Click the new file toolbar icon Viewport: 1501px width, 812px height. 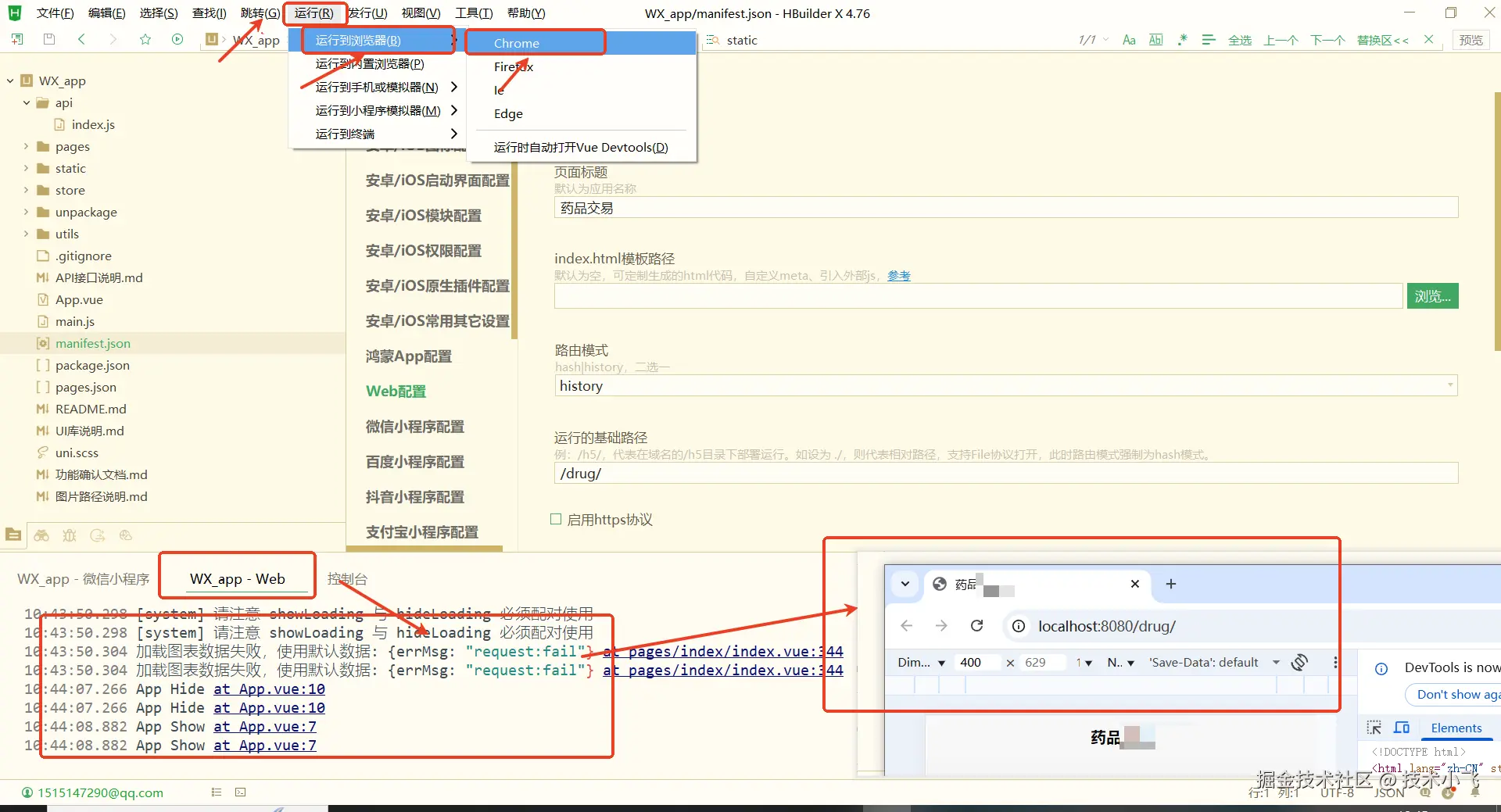click(17, 39)
